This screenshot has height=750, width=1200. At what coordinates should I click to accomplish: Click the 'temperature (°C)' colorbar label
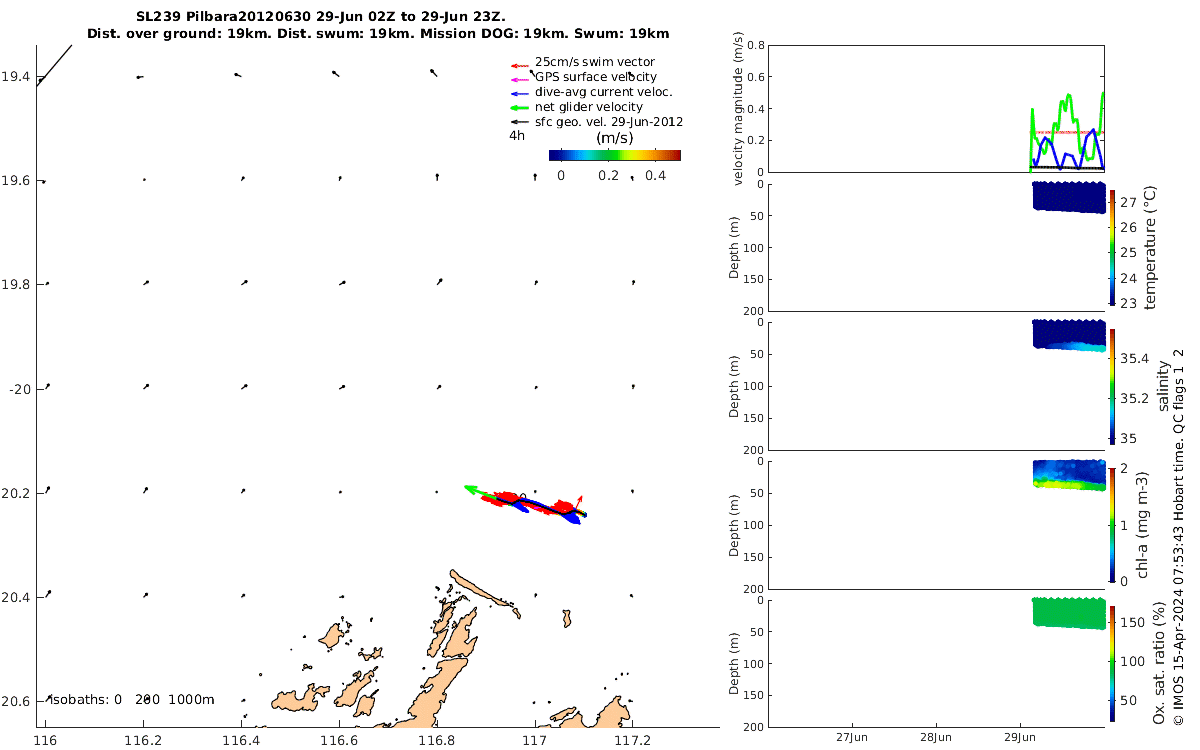tap(1150, 246)
